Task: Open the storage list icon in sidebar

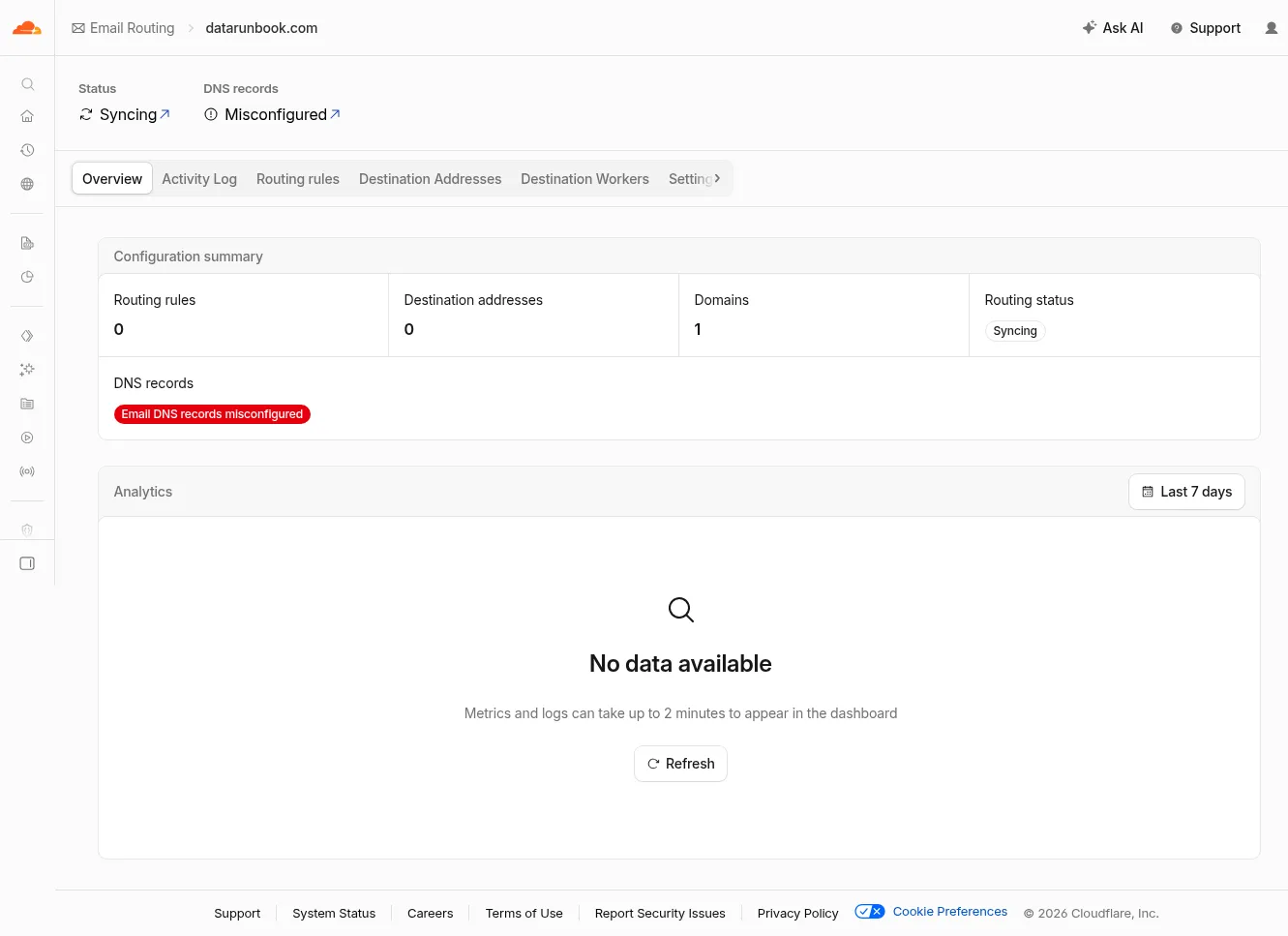Action: [27, 404]
